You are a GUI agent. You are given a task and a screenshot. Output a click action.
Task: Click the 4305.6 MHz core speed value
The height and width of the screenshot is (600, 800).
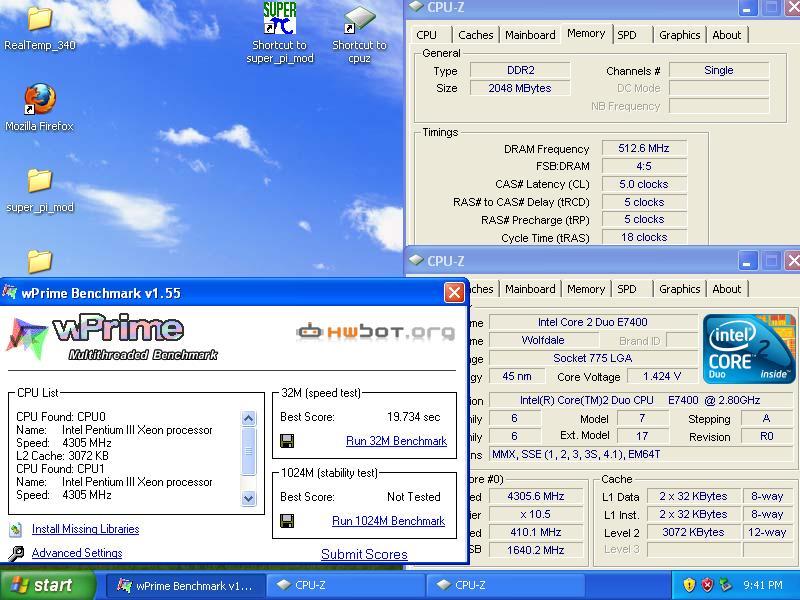point(536,496)
